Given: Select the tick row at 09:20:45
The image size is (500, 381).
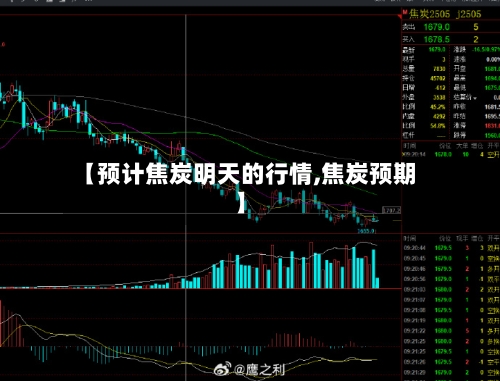Looking at the screenshot, I should pos(451,258).
